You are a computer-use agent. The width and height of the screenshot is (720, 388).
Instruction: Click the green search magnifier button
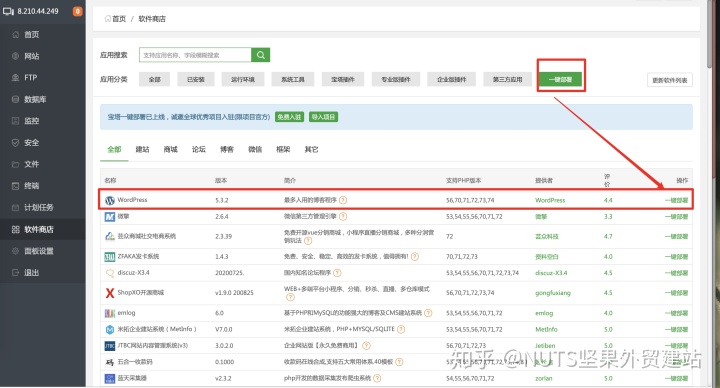click(260, 55)
